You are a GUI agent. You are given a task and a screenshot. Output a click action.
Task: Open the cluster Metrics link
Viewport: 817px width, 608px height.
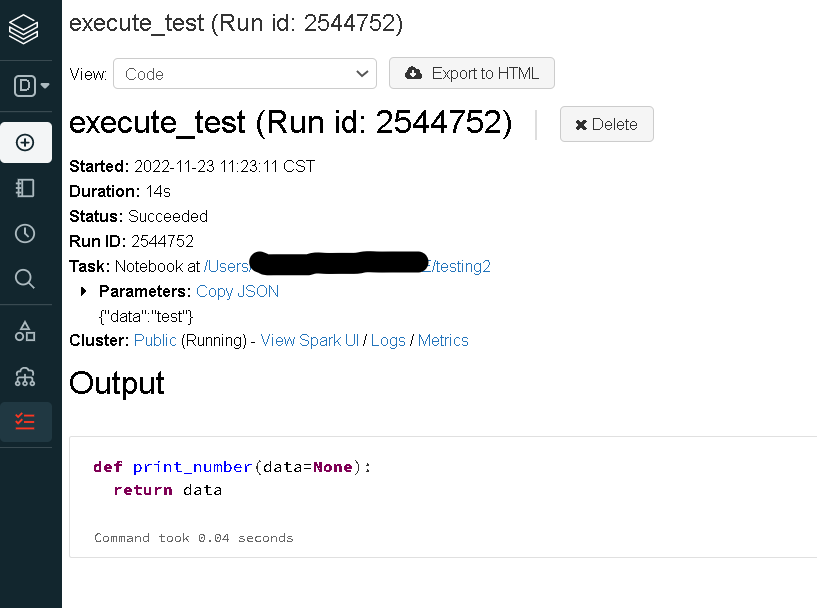click(x=443, y=341)
